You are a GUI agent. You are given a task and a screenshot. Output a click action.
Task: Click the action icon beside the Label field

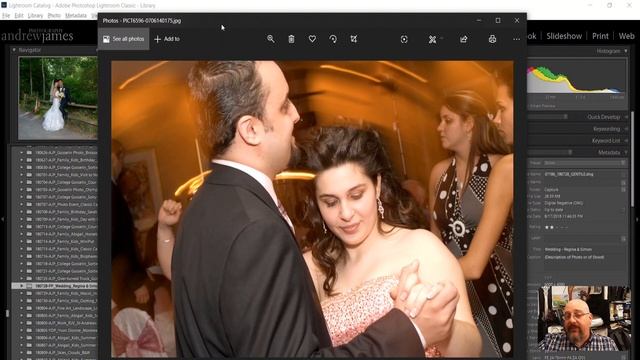click(x=623, y=238)
